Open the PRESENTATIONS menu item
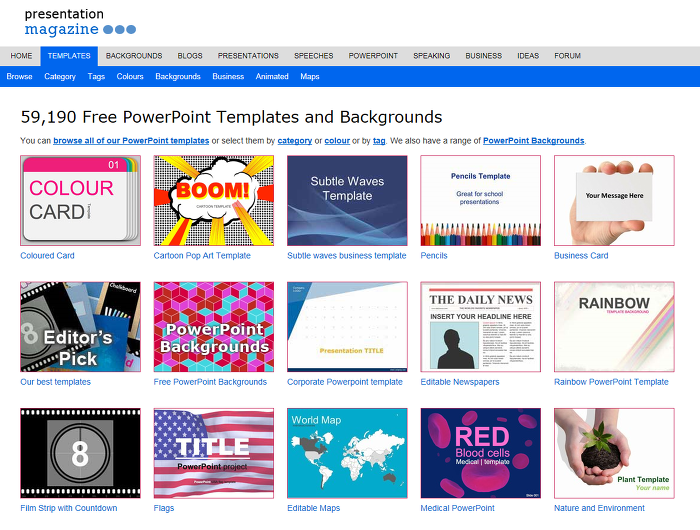700x530 pixels. point(248,56)
